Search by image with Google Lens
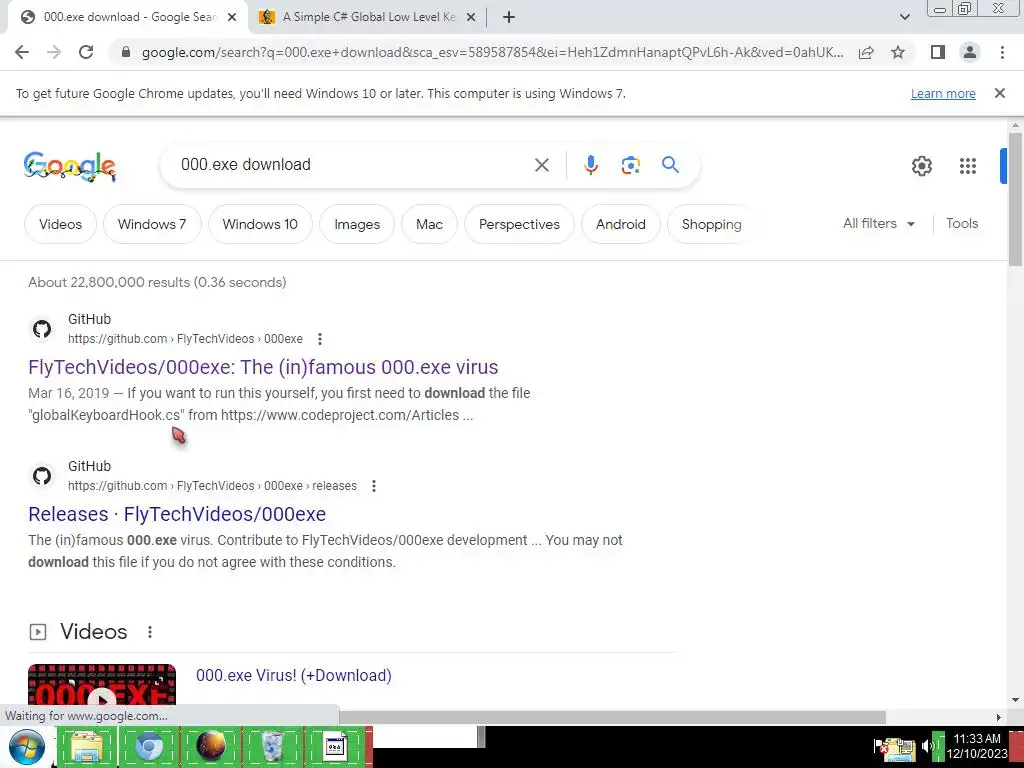1024x768 pixels. [630, 165]
